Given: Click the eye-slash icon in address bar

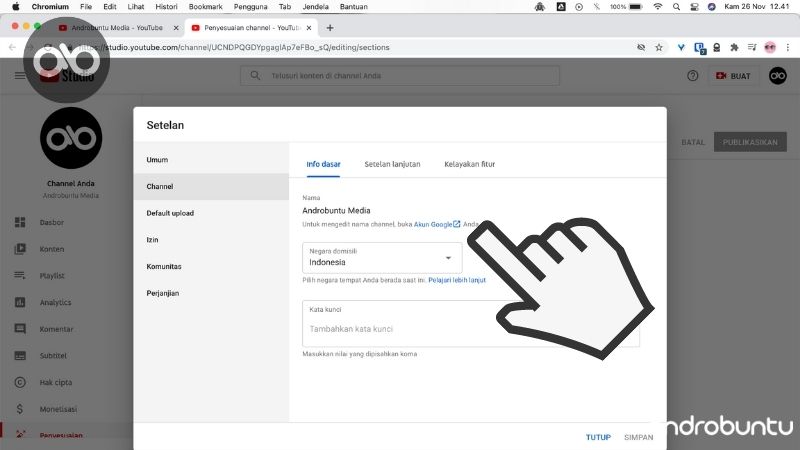Looking at the screenshot, I should coord(641,47).
